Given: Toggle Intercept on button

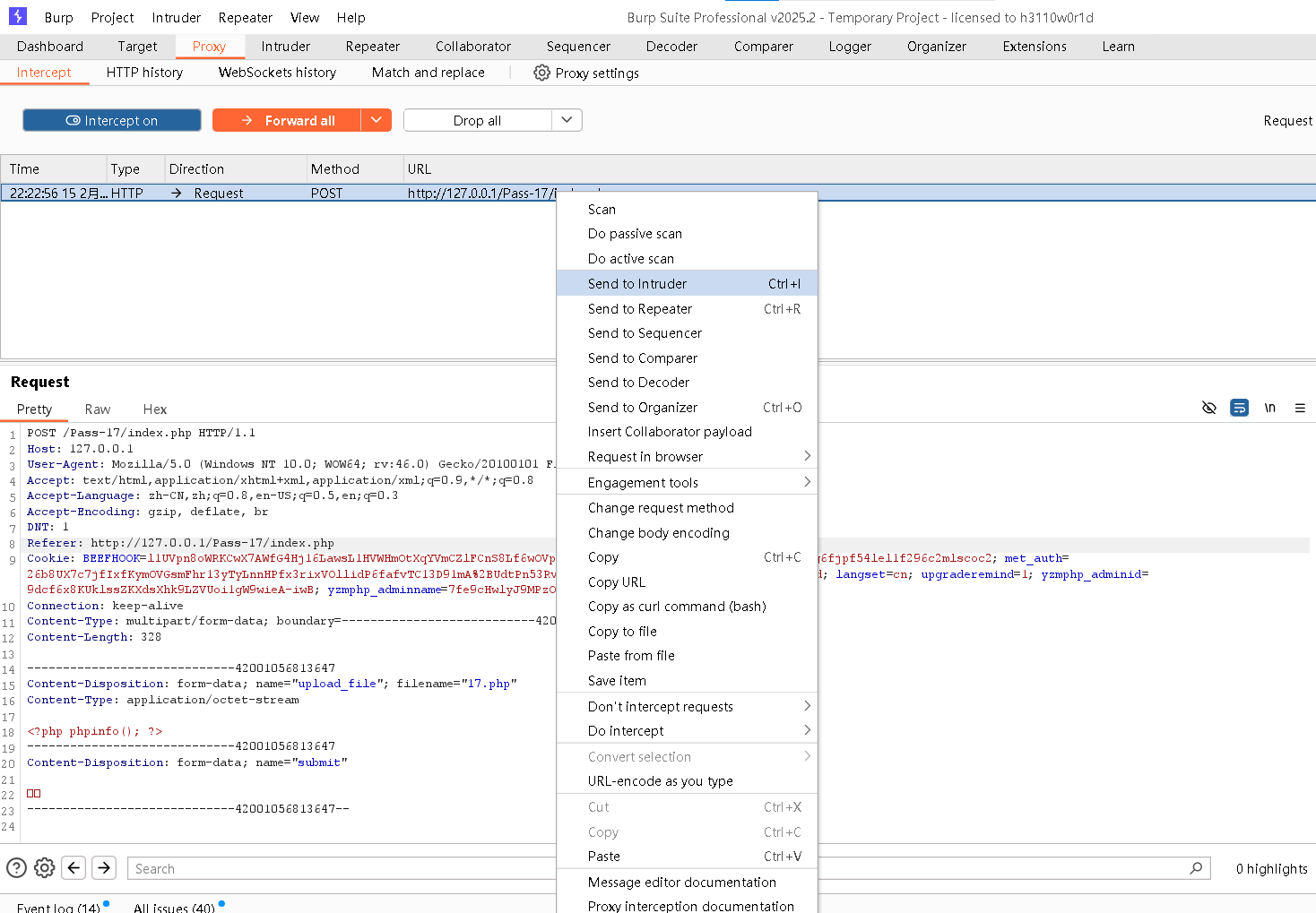Looking at the screenshot, I should click(x=112, y=120).
